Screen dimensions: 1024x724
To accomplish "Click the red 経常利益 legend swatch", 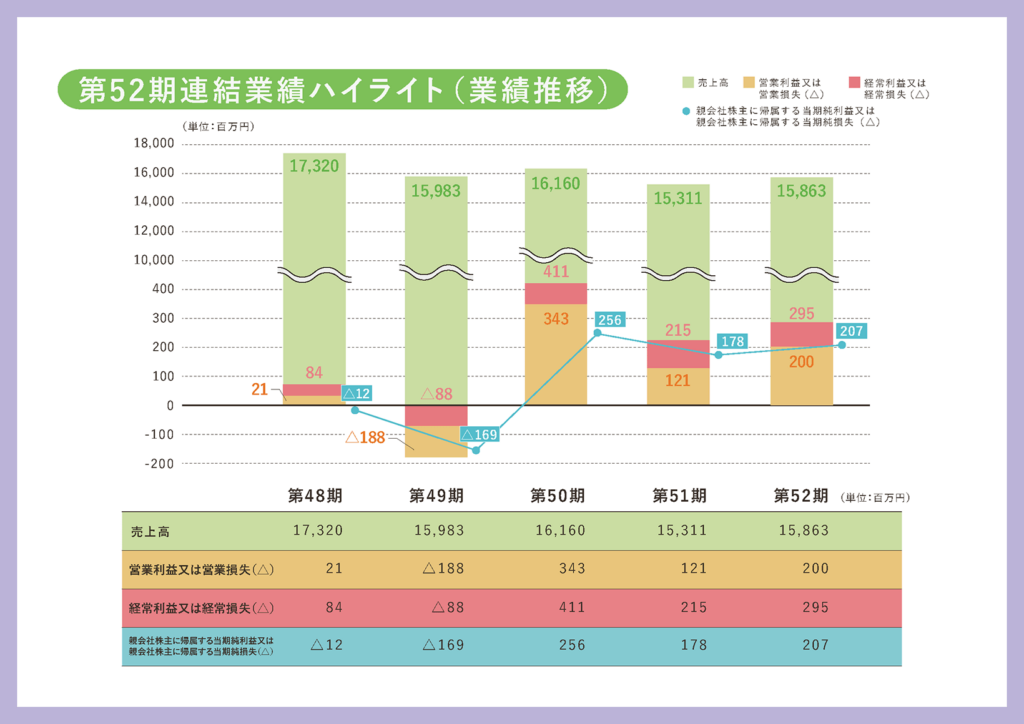I will (854, 81).
